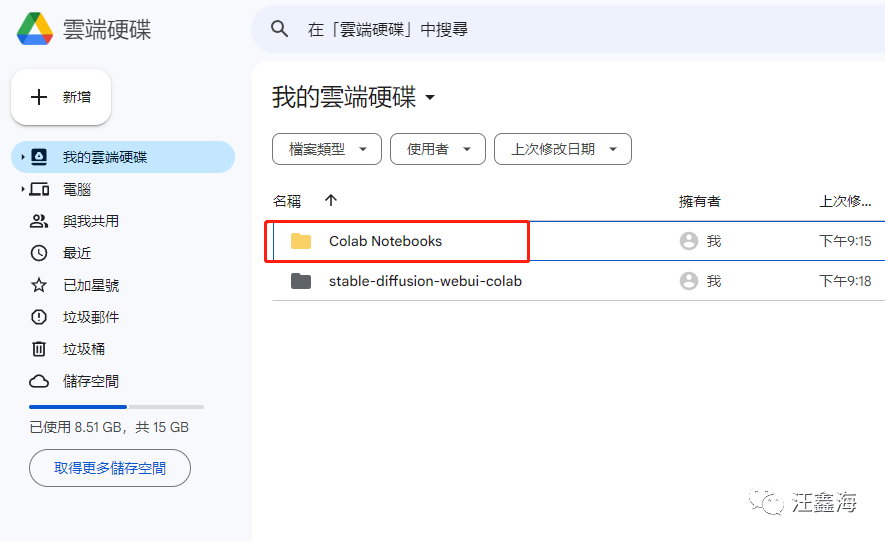Click the 雲端硬碟 product name text
The image size is (885, 541).
click(x=107, y=29)
